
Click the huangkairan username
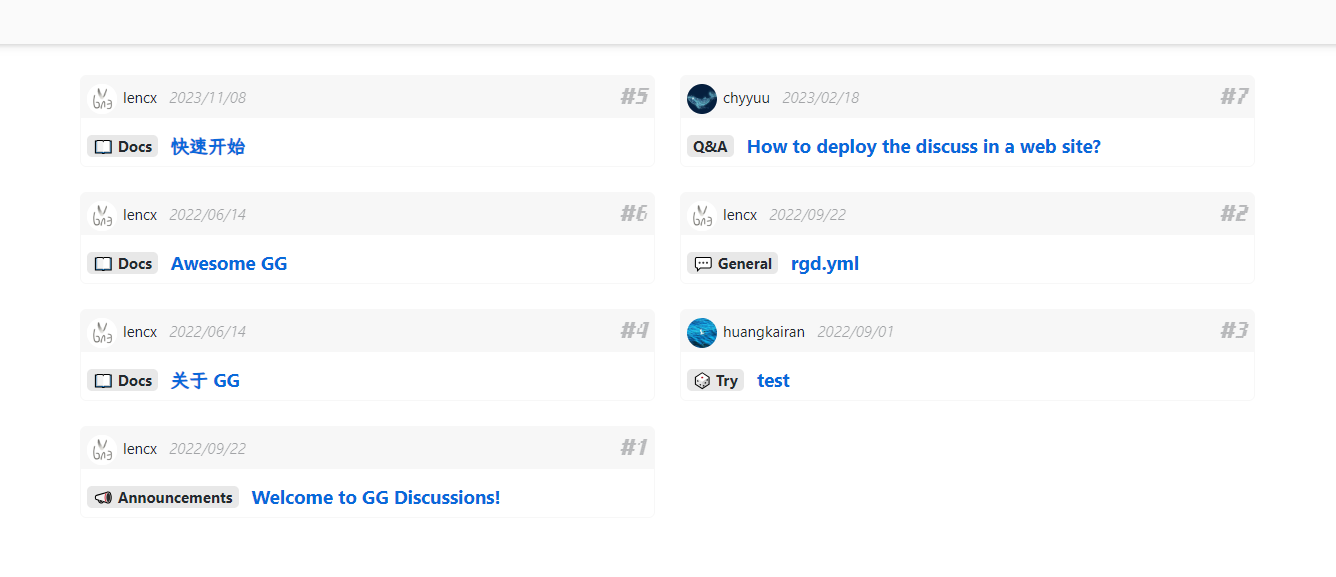pyautogui.click(x=763, y=332)
